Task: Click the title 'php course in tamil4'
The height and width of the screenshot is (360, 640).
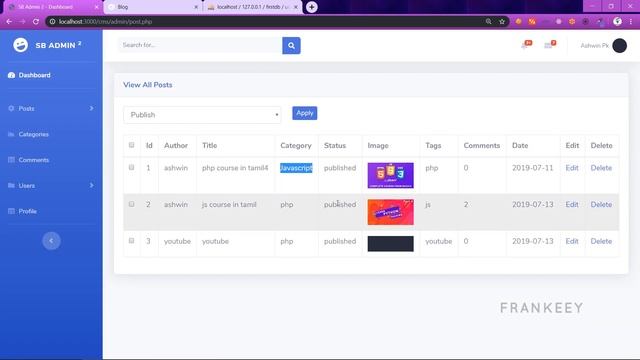Action: [x=235, y=168]
